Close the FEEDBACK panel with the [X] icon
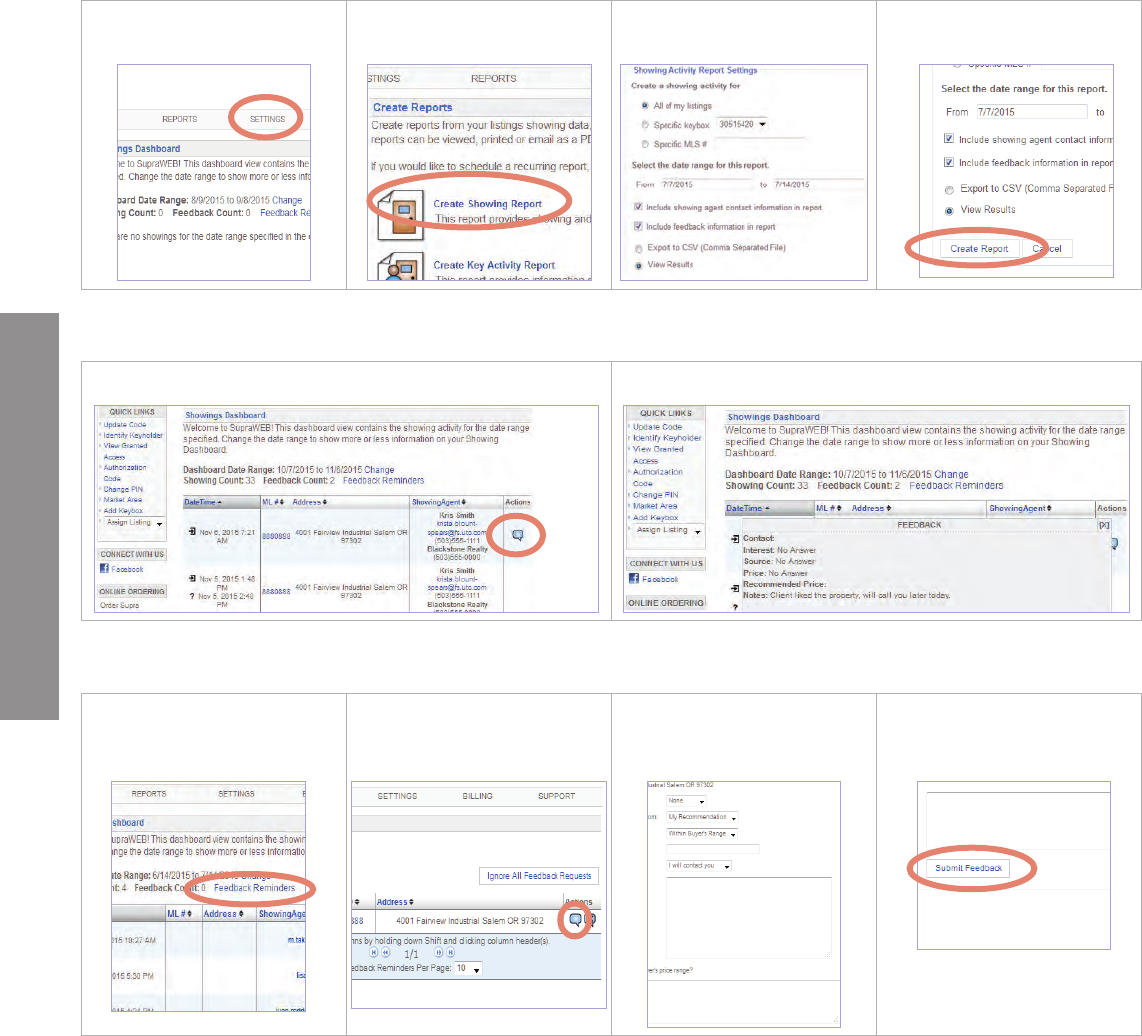The height and width of the screenshot is (1036, 1142). [1104, 525]
